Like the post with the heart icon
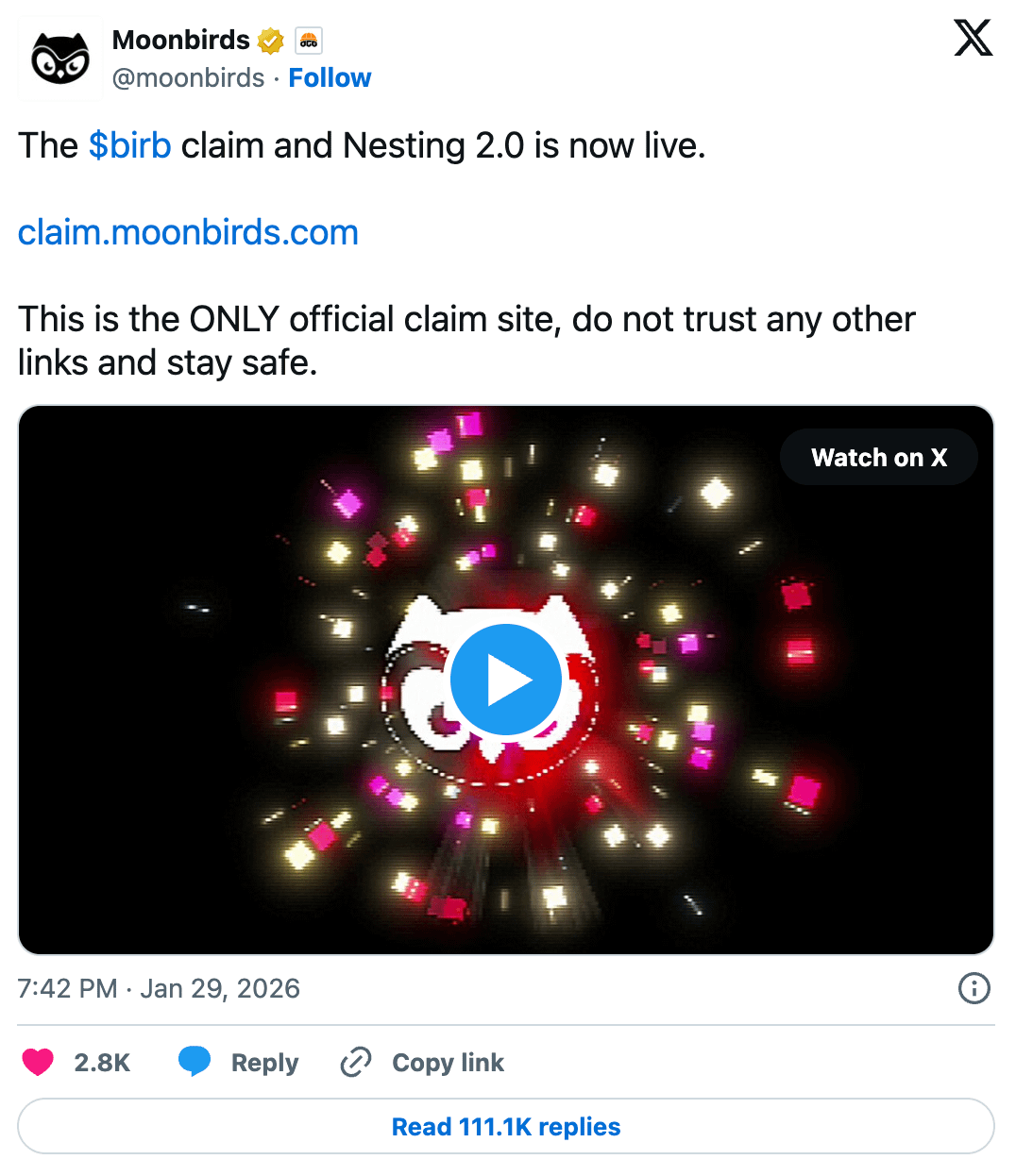 (x=38, y=1062)
